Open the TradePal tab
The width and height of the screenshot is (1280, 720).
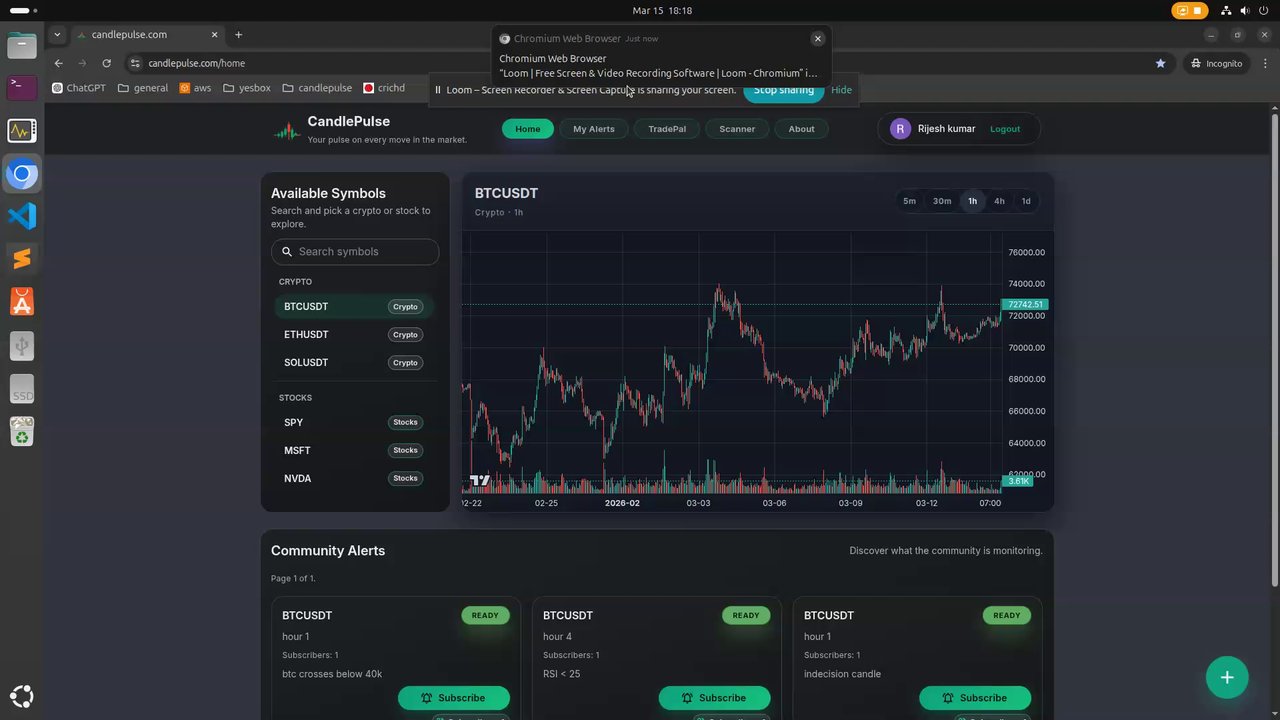[667, 129]
